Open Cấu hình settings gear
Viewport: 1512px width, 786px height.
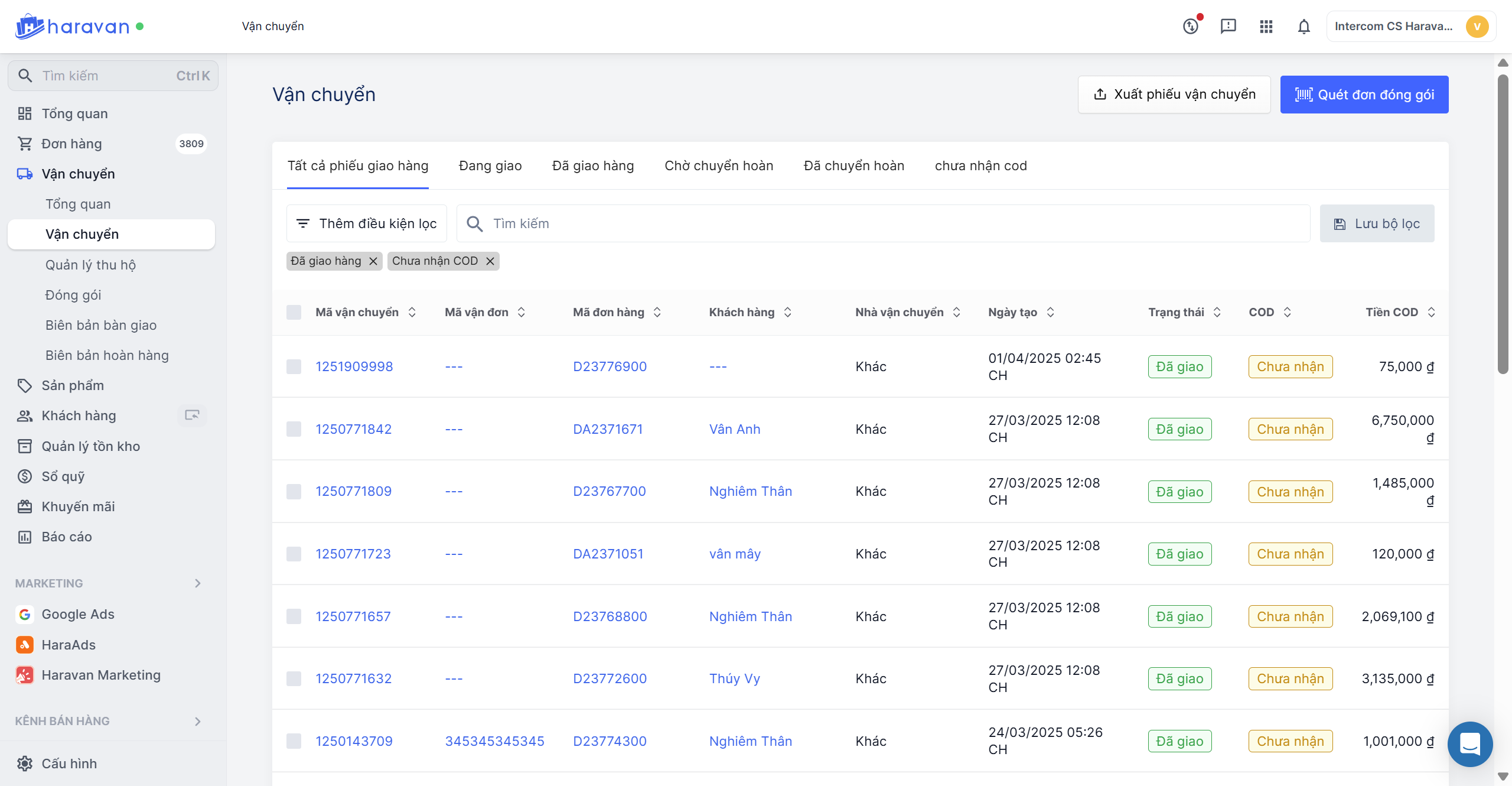coord(25,764)
